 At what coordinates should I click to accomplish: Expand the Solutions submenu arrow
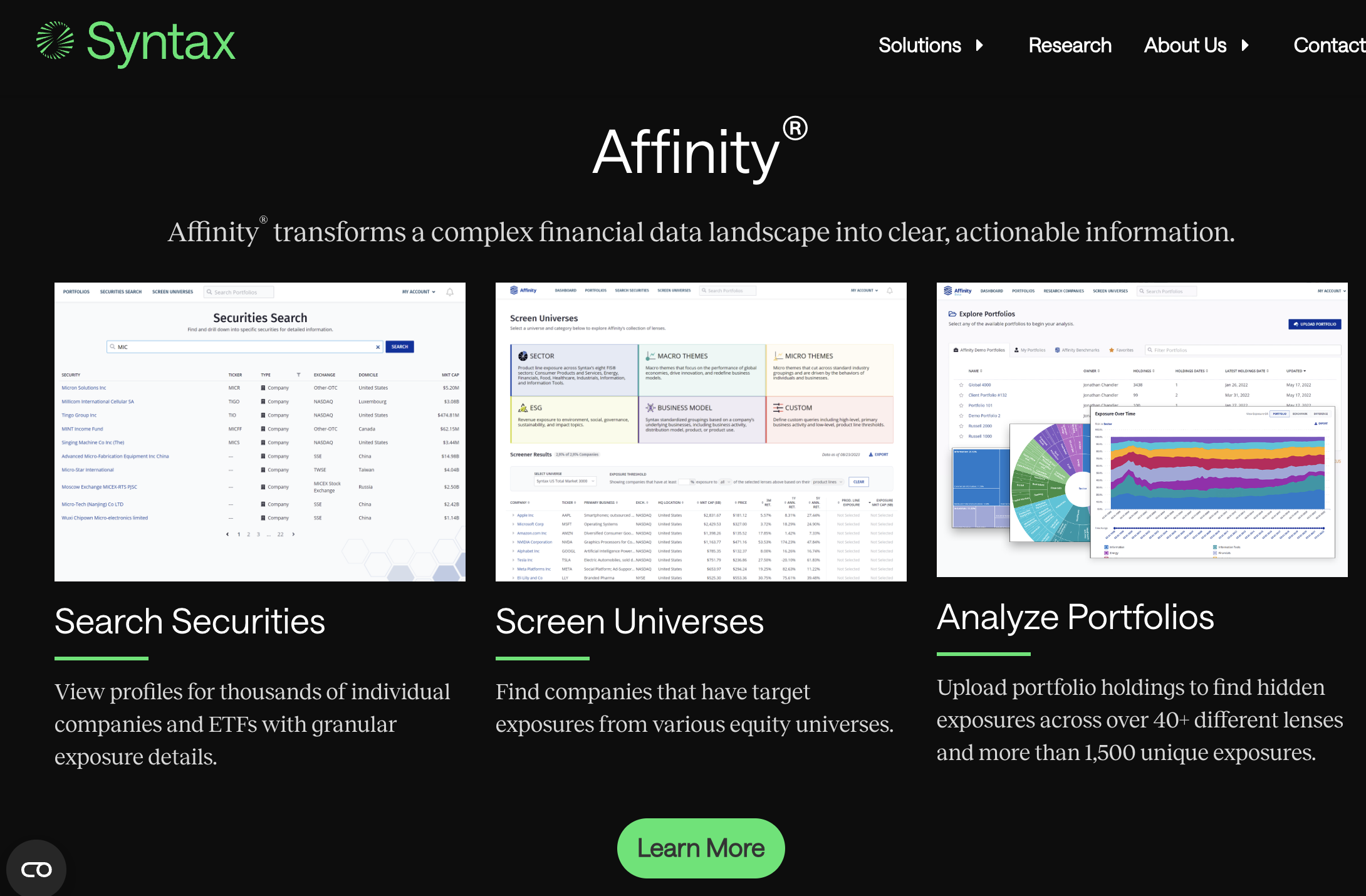[x=980, y=45]
